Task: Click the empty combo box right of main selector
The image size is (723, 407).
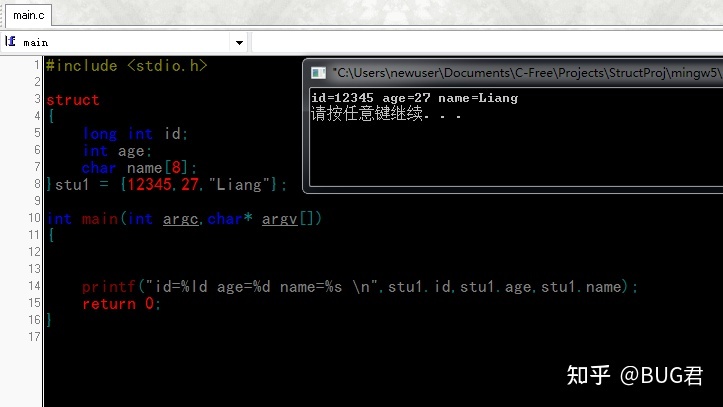Action: pyautogui.click(x=487, y=43)
